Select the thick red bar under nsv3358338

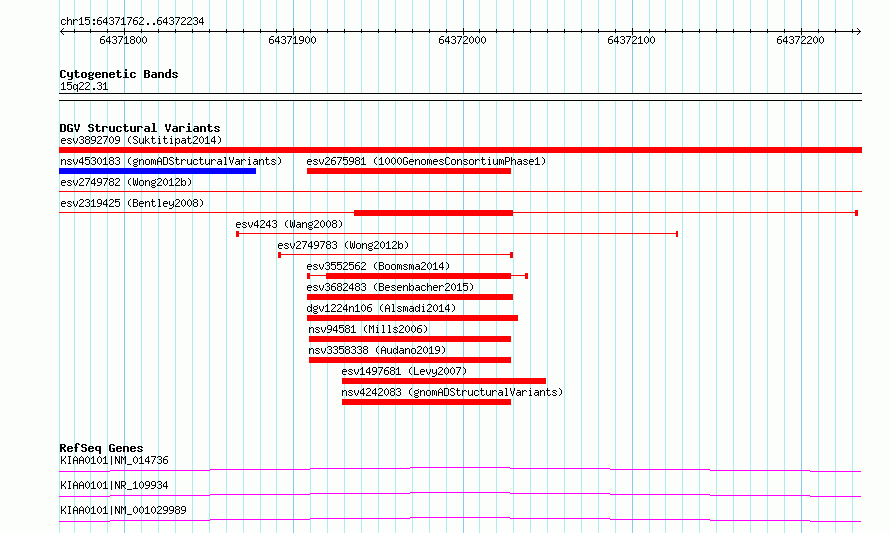pos(410,360)
